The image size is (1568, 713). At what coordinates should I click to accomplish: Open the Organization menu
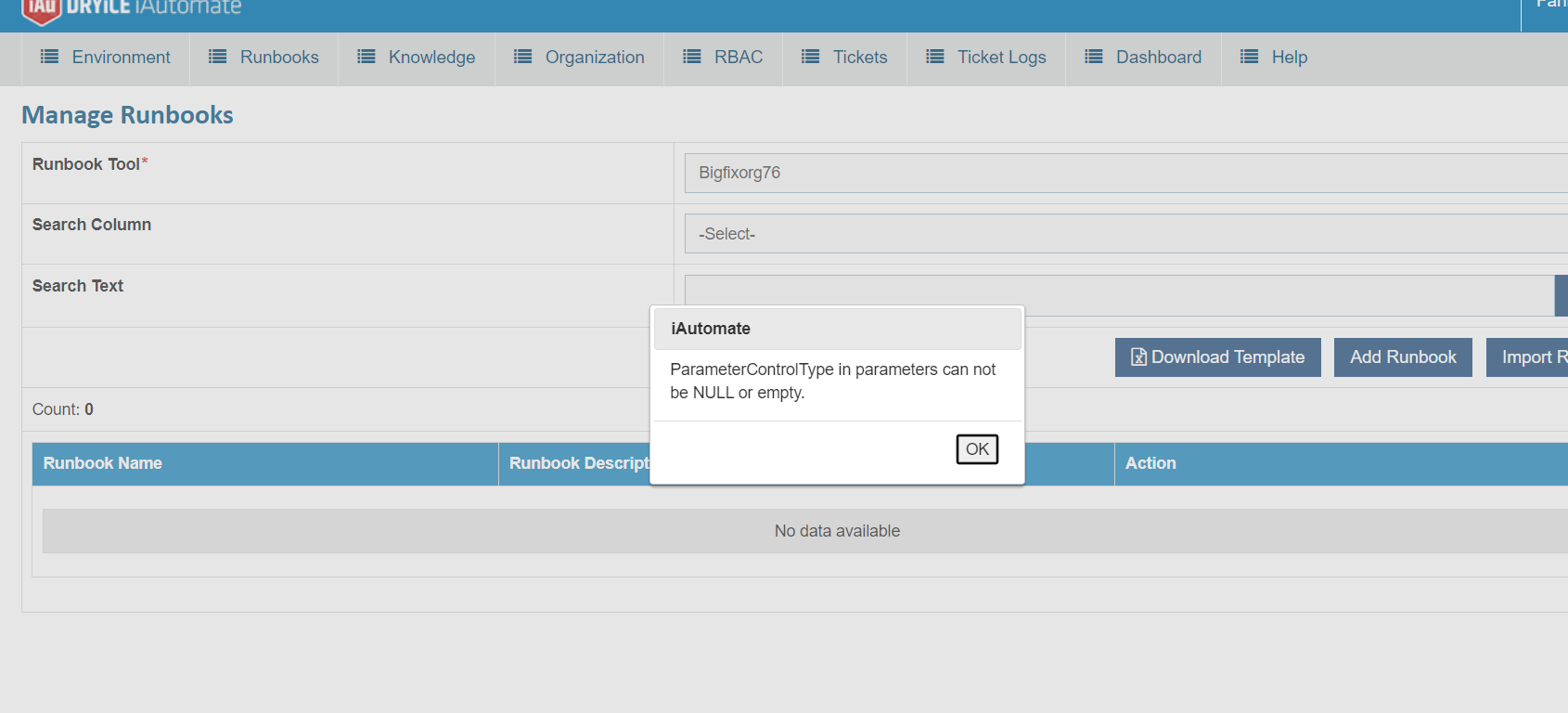point(580,58)
